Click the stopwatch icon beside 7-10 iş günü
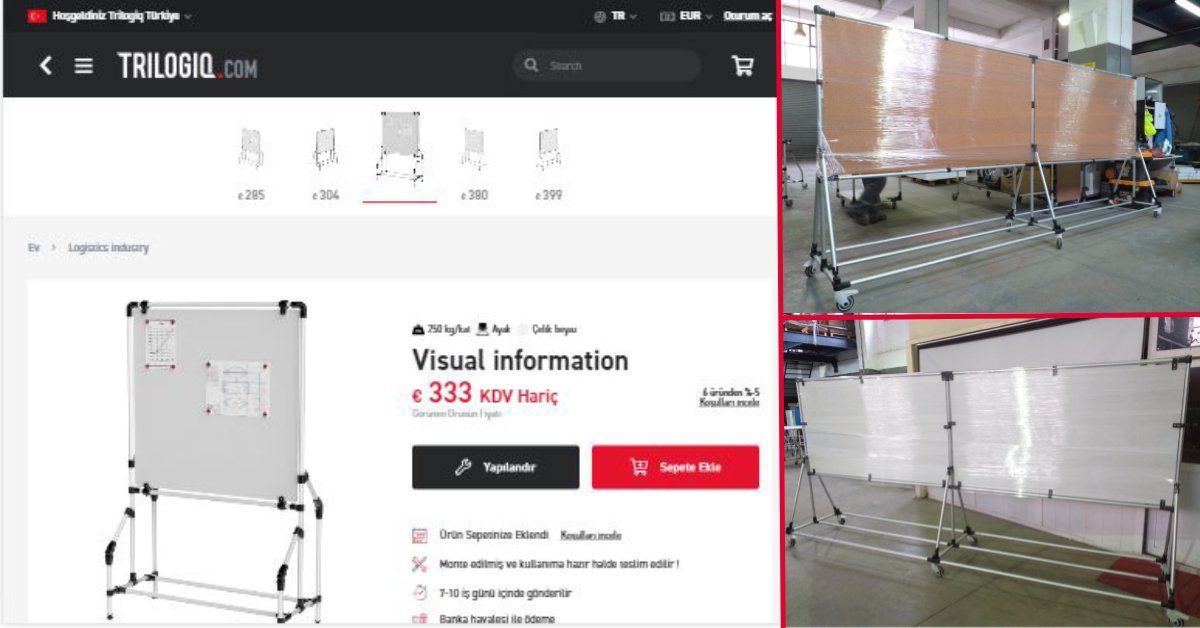The image size is (1200, 628). coord(420,592)
